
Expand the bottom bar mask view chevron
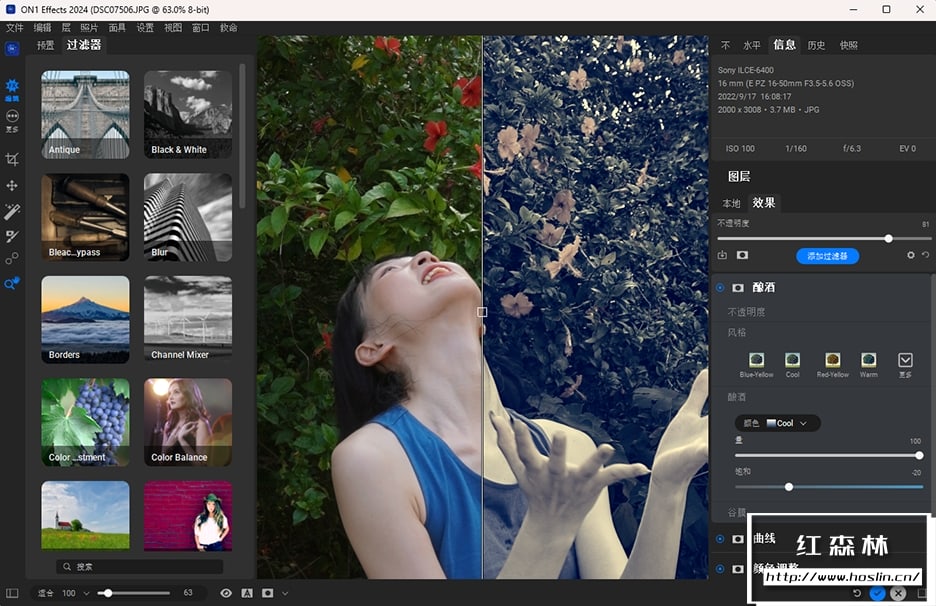click(x=285, y=593)
